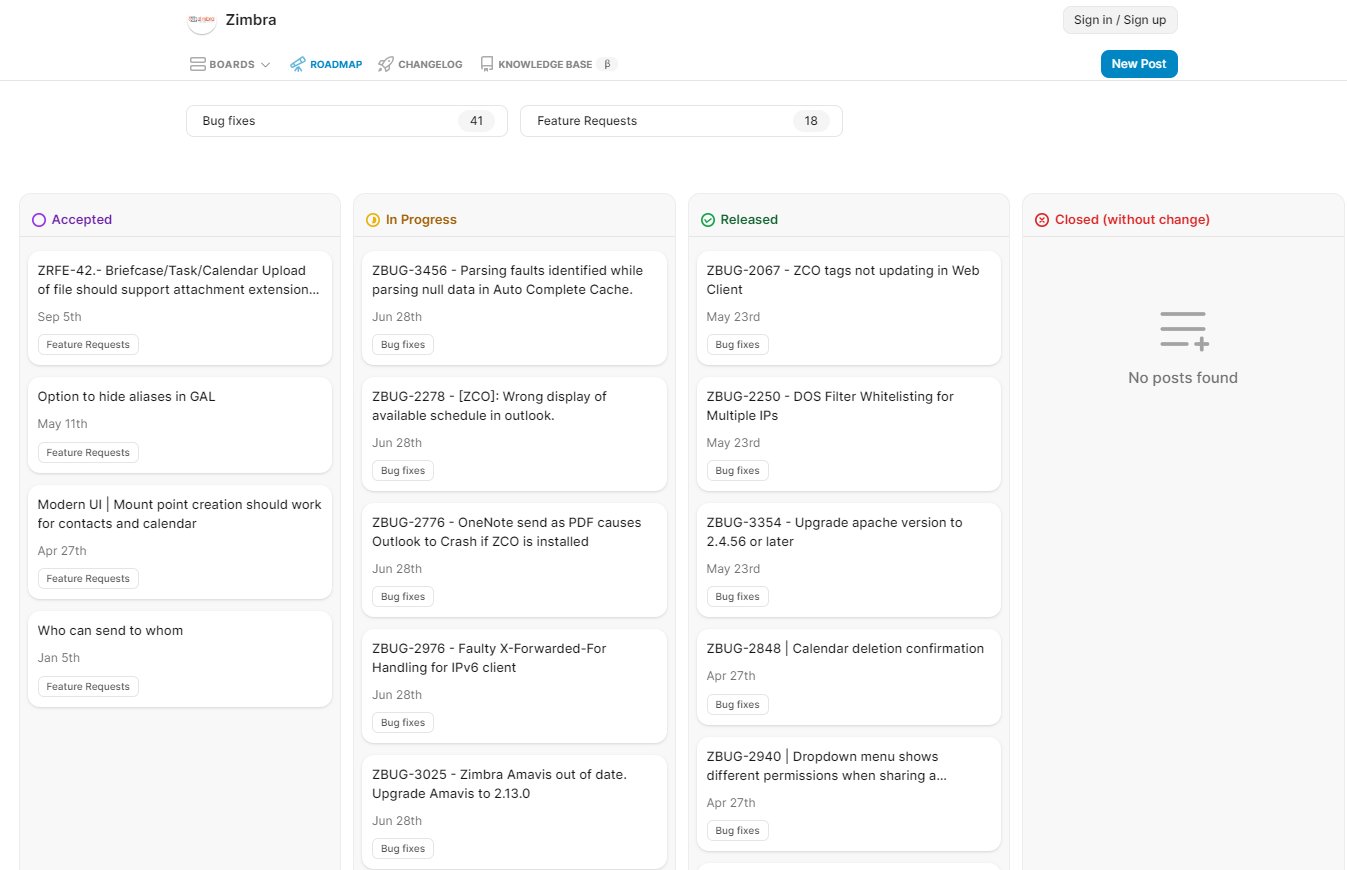The height and width of the screenshot is (870, 1347).
Task: Click the In Progress clock icon
Action: coord(373,219)
